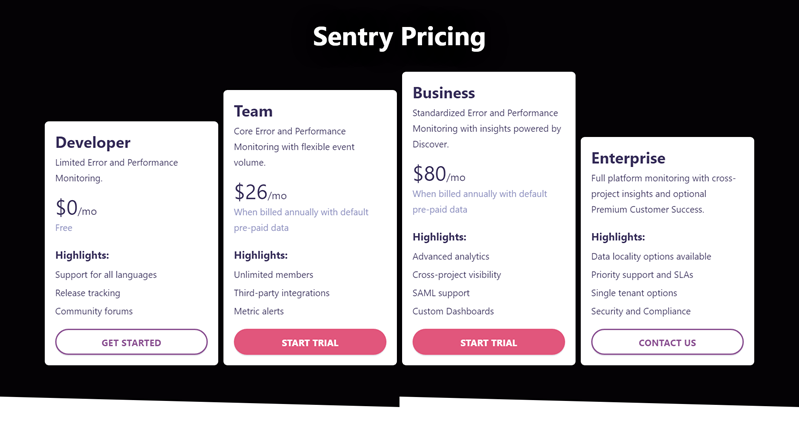
Task: Select the Team plan heading
Action: pos(253,111)
